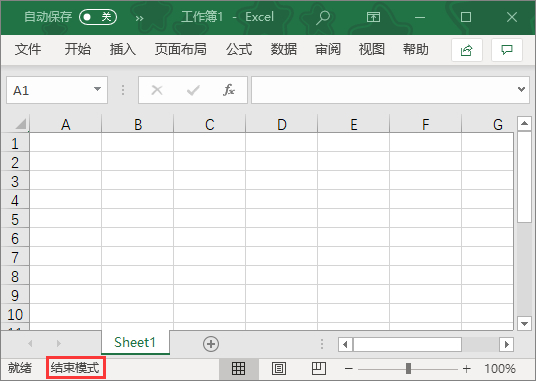Click the Select All corner triangle
Image resolution: width=536 pixels, height=381 pixels.
pyautogui.click(x=21, y=123)
